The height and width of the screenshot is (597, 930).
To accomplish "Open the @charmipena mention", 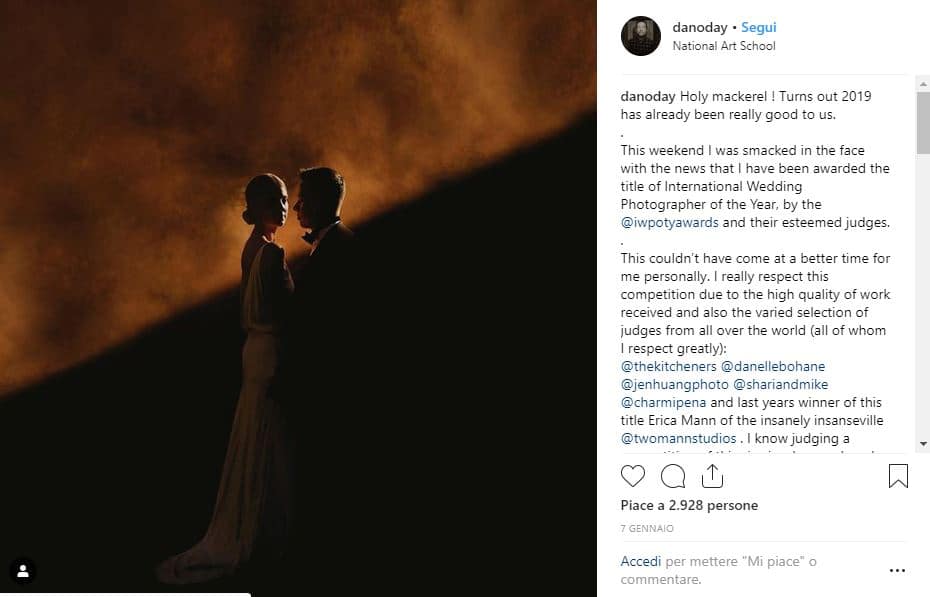I will (664, 402).
